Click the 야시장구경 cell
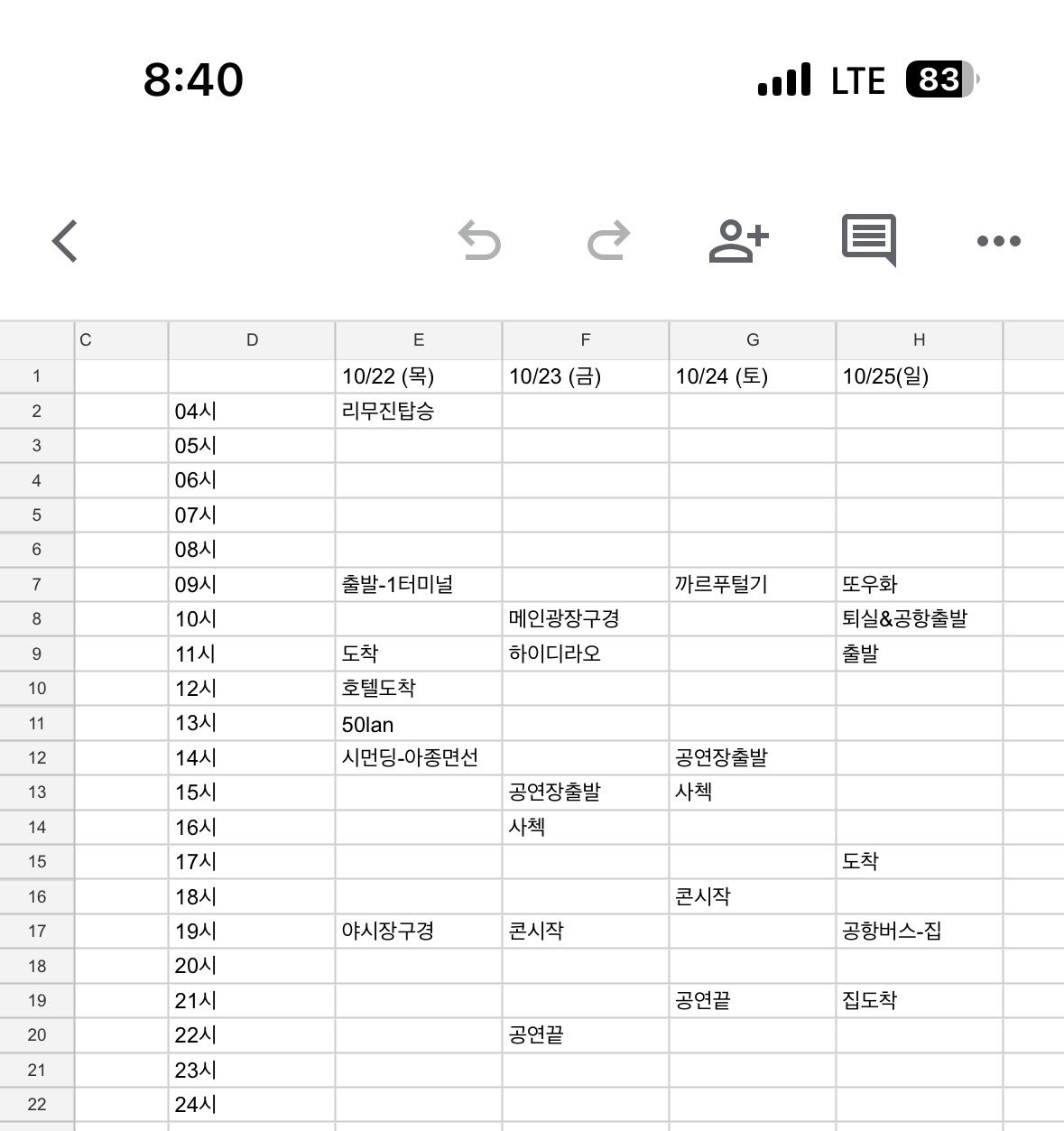Image resolution: width=1064 pixels, height=1131 pixels. 419,931
